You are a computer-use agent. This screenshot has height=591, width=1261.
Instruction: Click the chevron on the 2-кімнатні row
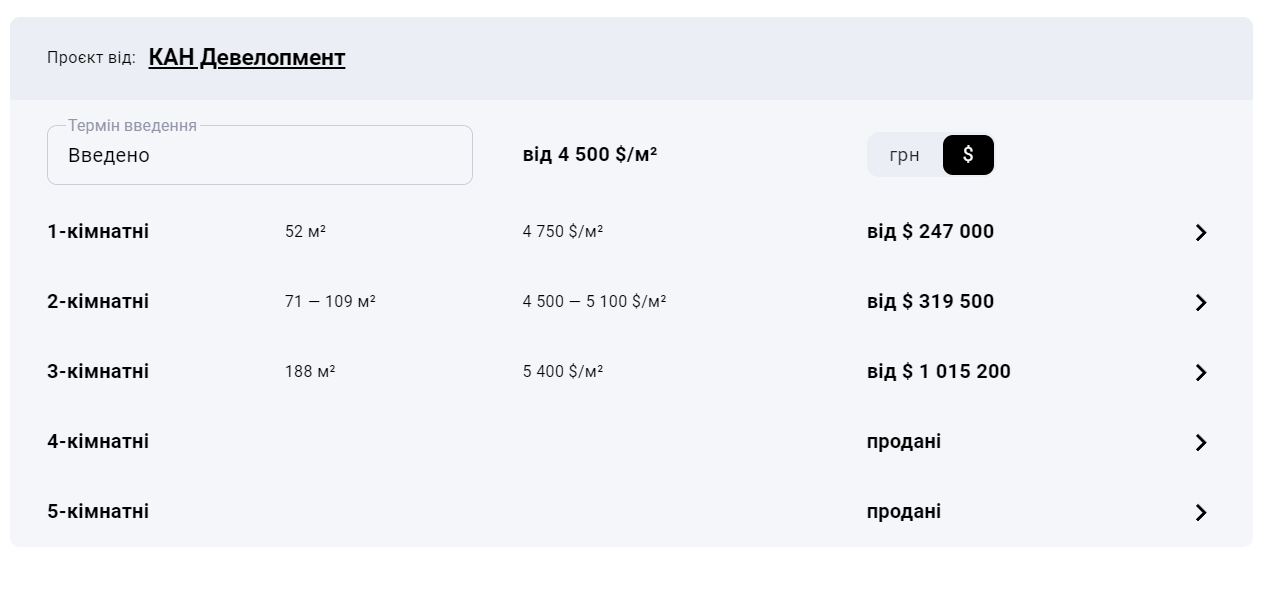[1201, 303]
